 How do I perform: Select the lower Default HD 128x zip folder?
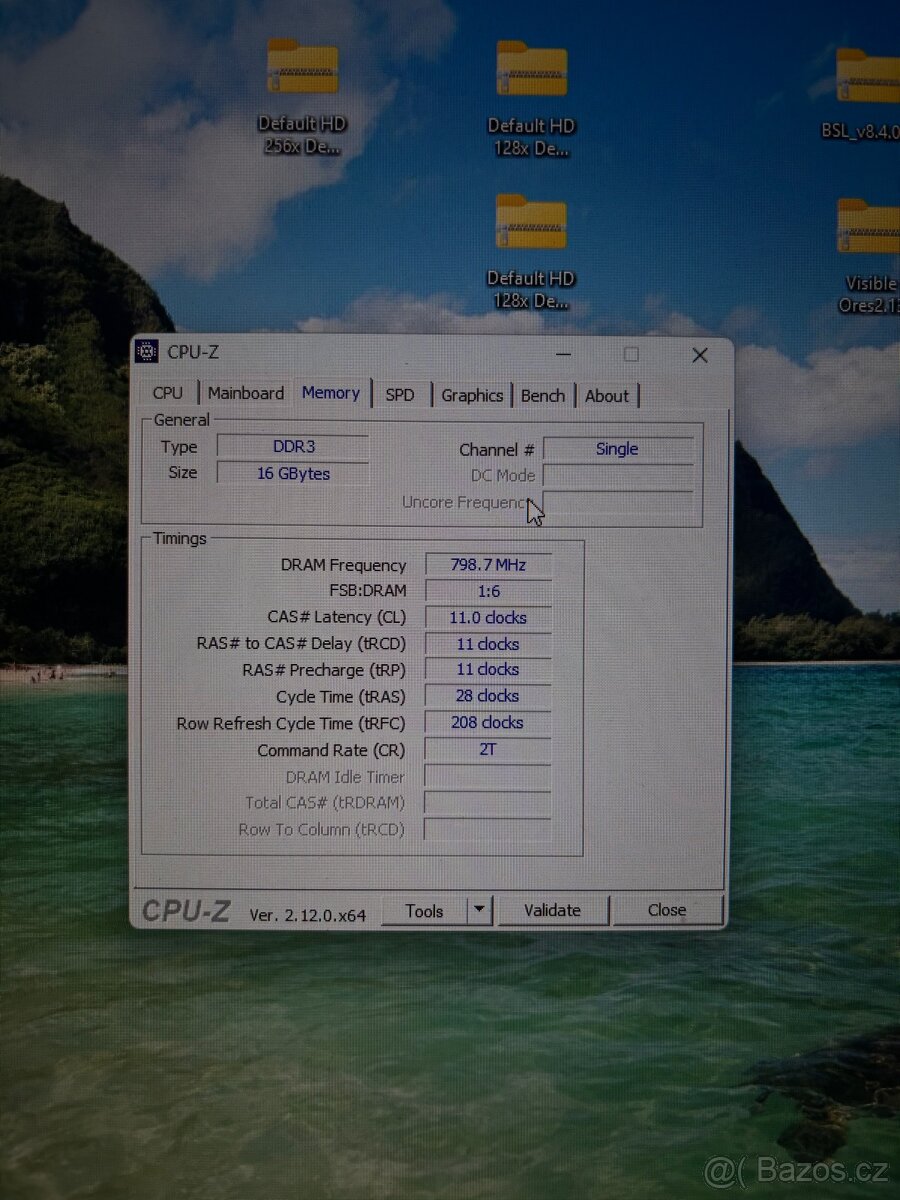pyautogui.click(x=531, y=250)
